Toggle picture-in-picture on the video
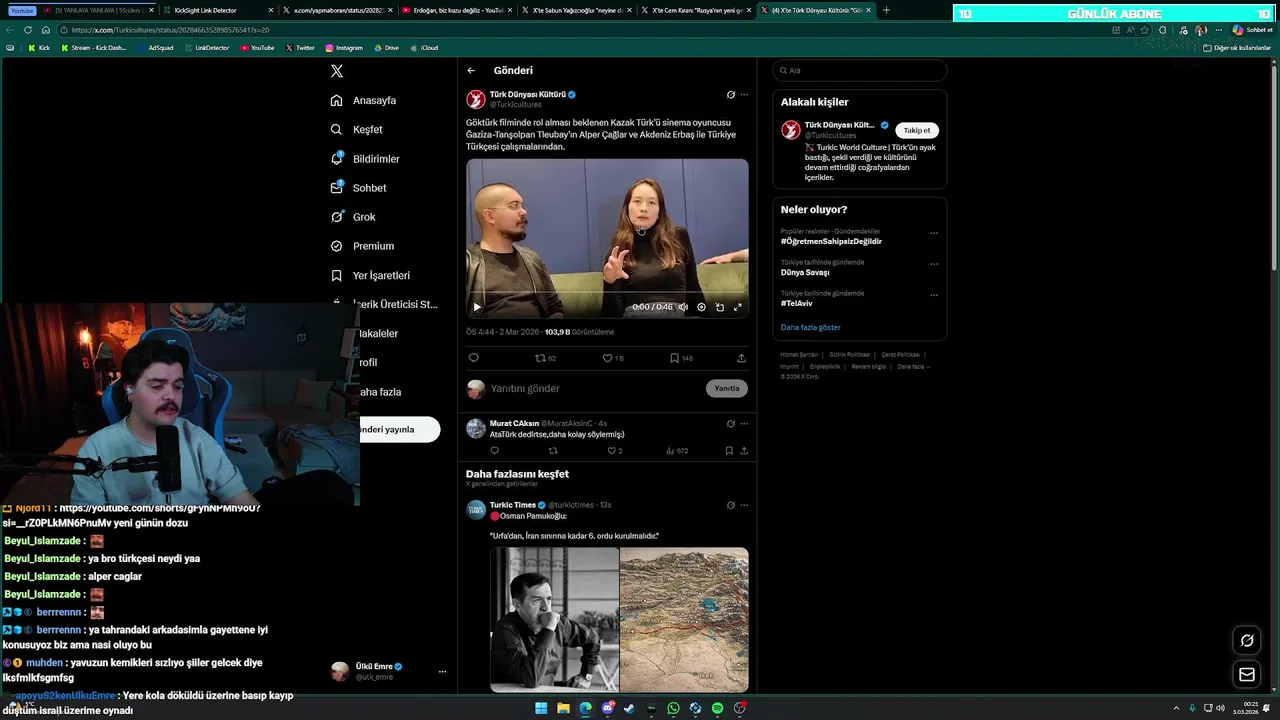 coord(719,307)
